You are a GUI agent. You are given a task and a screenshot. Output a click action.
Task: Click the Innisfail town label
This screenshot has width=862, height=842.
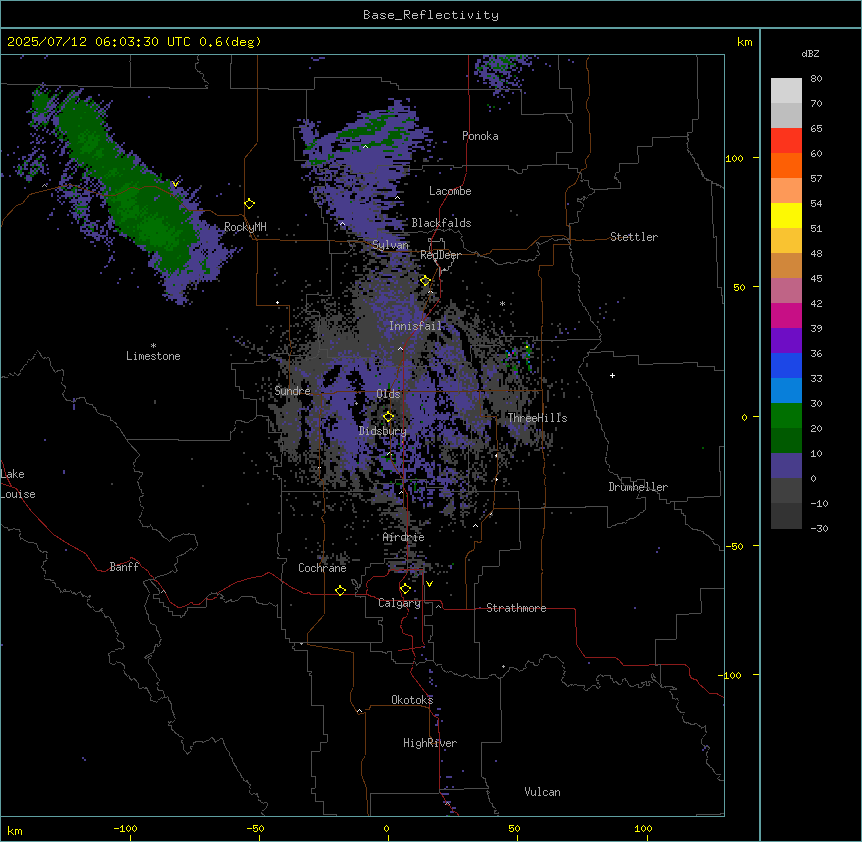click(x=415, y=326)
